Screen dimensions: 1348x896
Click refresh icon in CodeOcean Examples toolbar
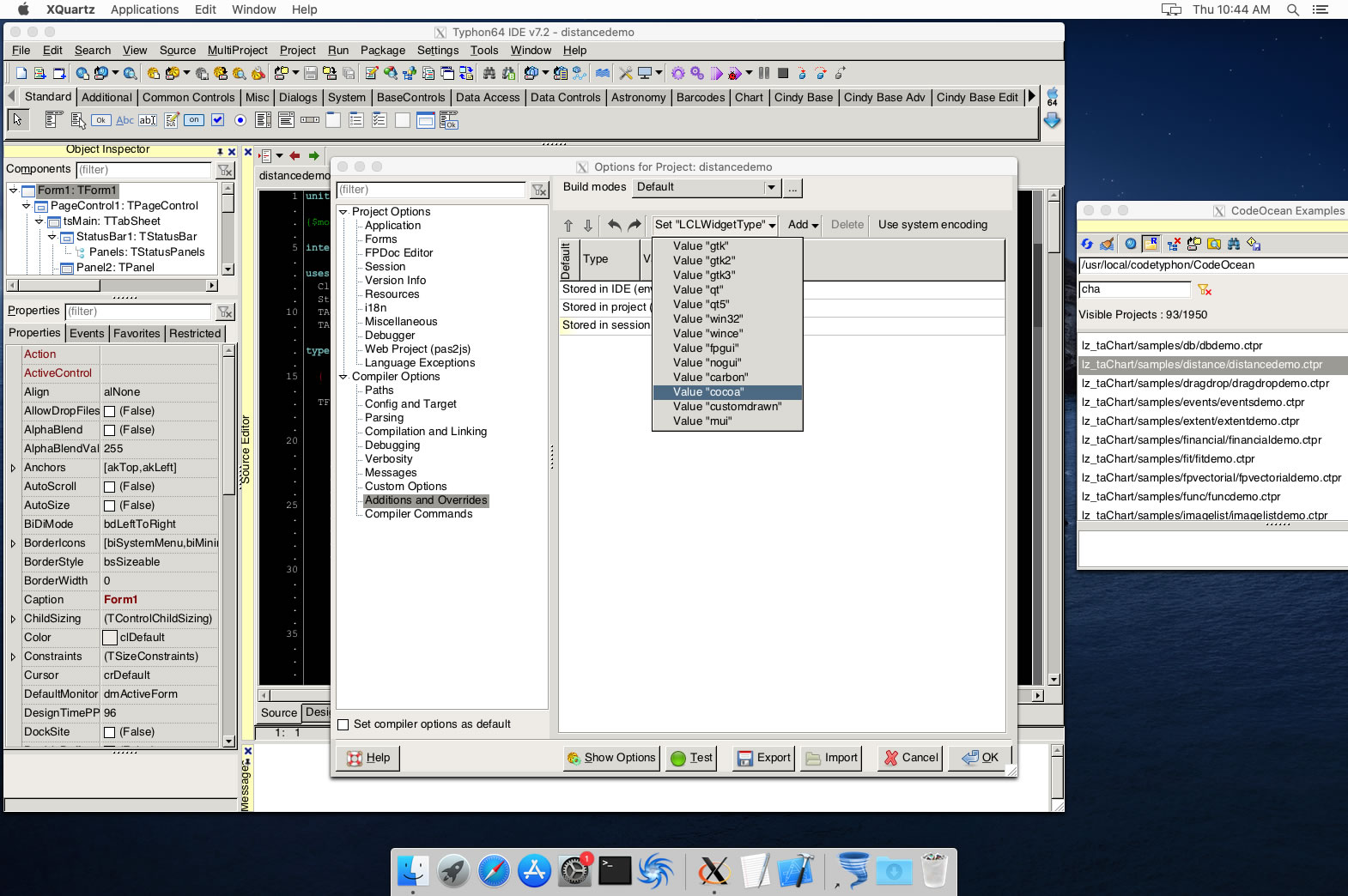point(1087,244)
